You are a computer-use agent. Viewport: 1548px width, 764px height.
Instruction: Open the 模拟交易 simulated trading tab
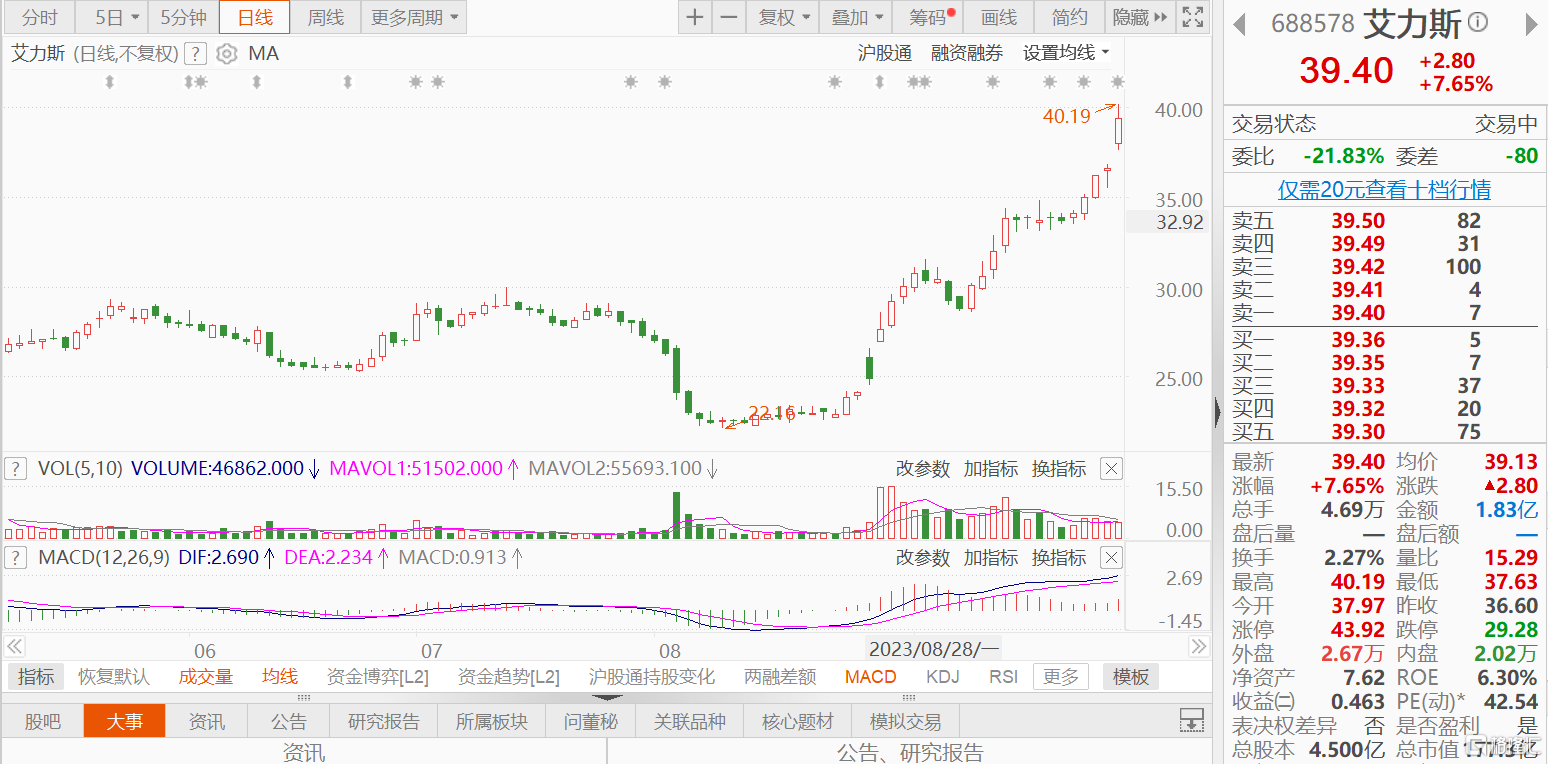point(906,721)
